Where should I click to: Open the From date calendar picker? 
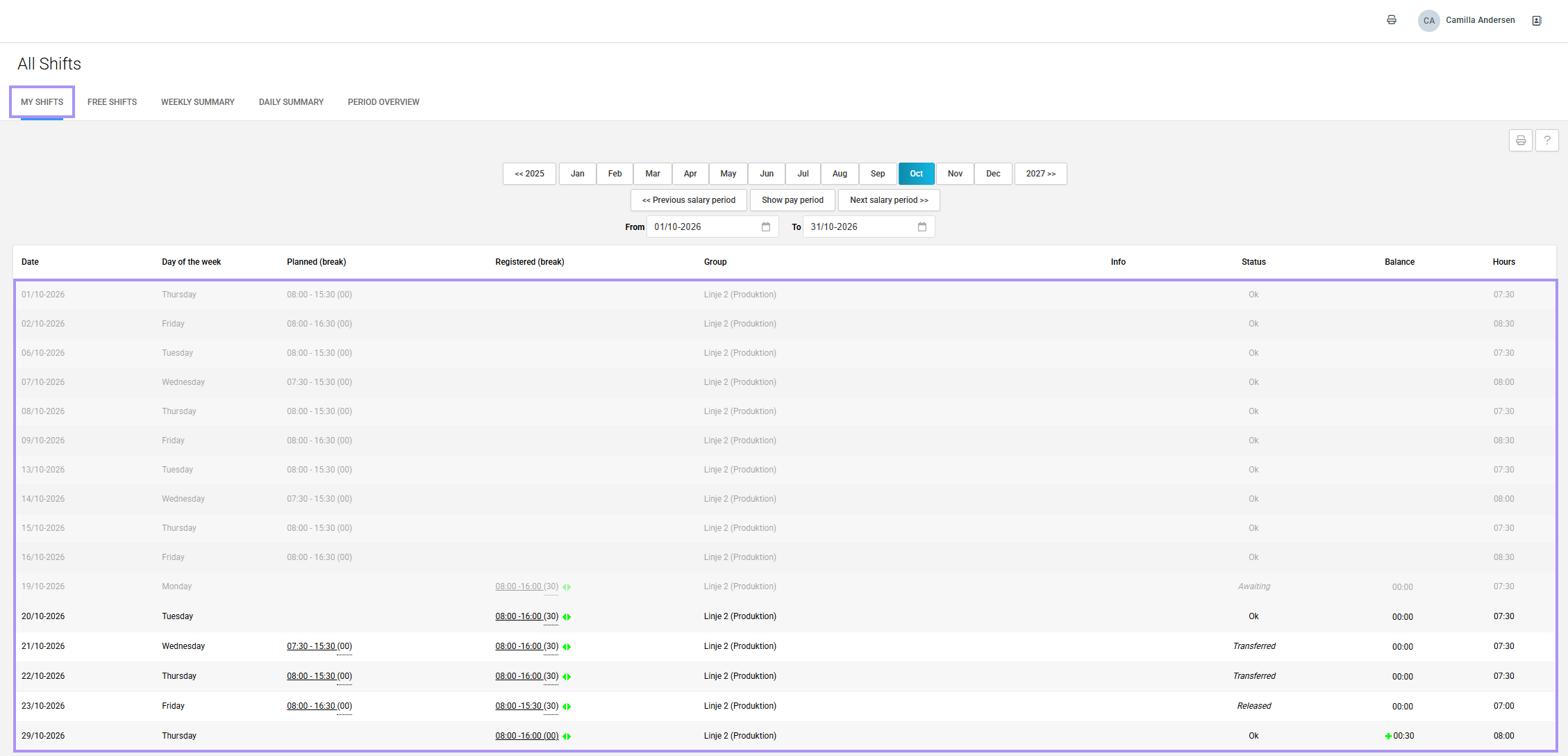click(x=766, y=227)
